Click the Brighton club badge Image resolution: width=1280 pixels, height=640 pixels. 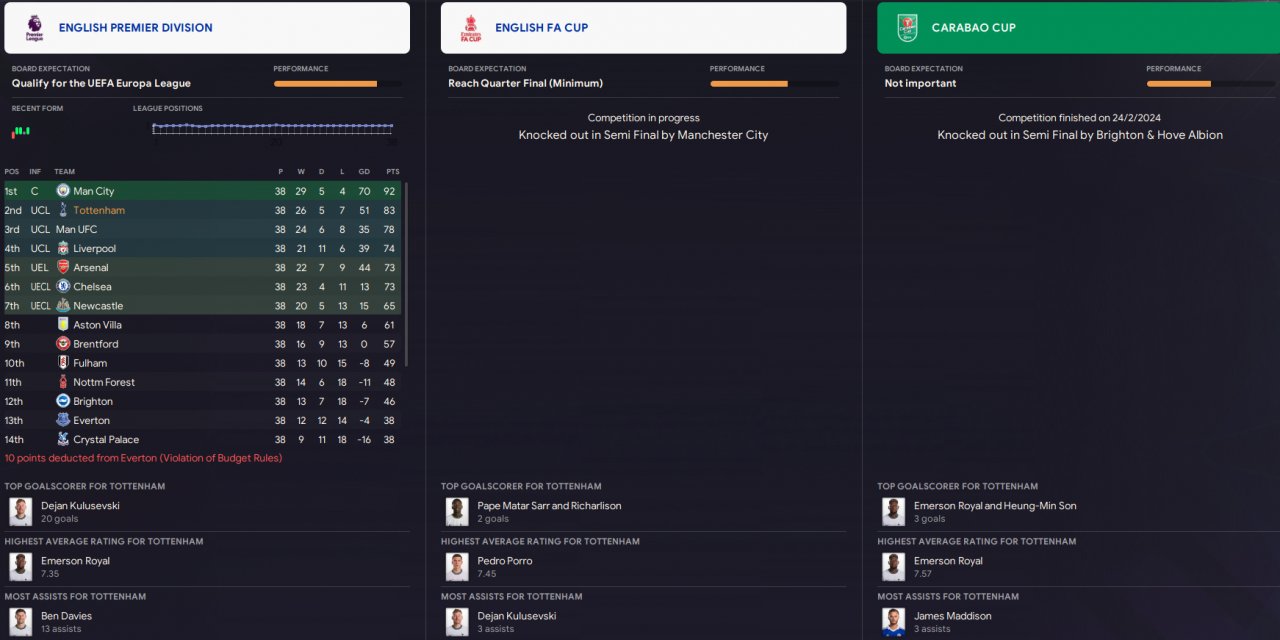[x=63, y=401]
